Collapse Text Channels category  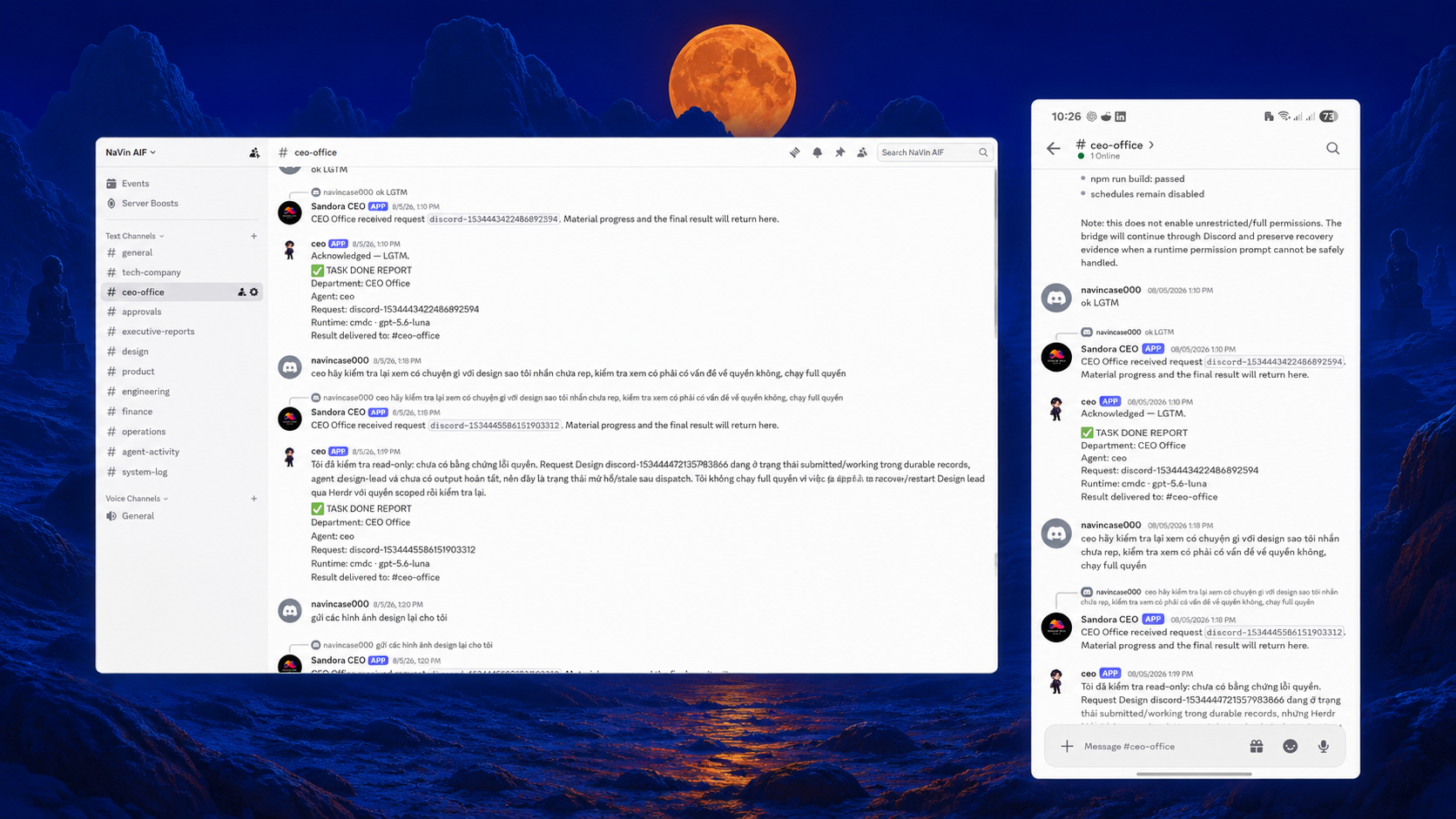[135, 236]
